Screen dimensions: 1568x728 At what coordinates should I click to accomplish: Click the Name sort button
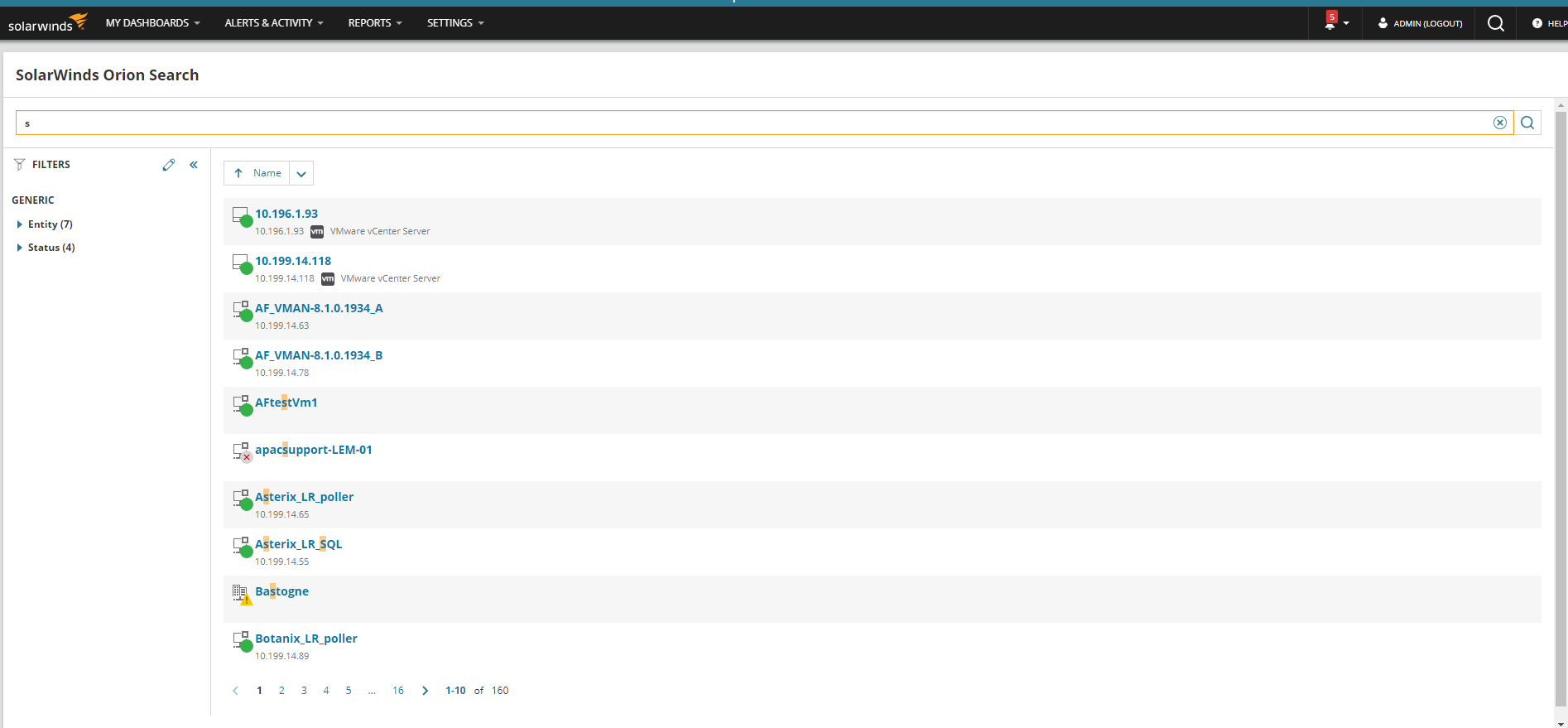(257, 173)
